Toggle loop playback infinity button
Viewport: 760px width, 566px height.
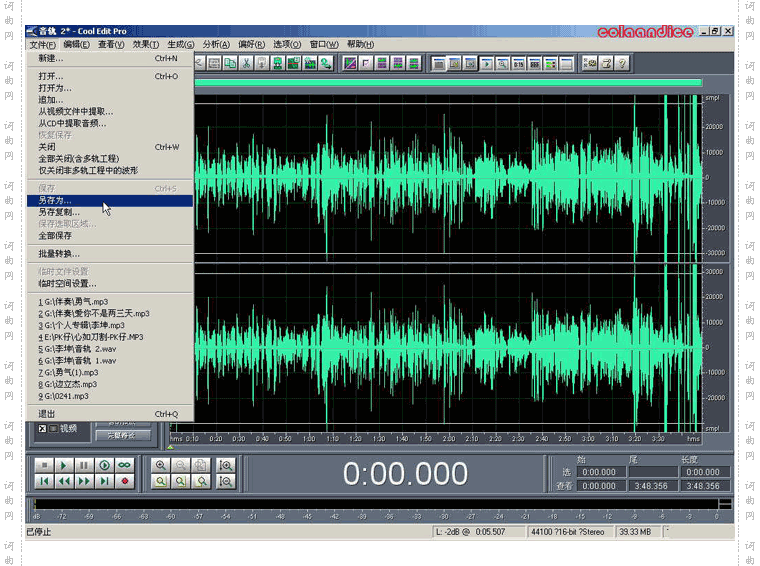coord(125,465)
